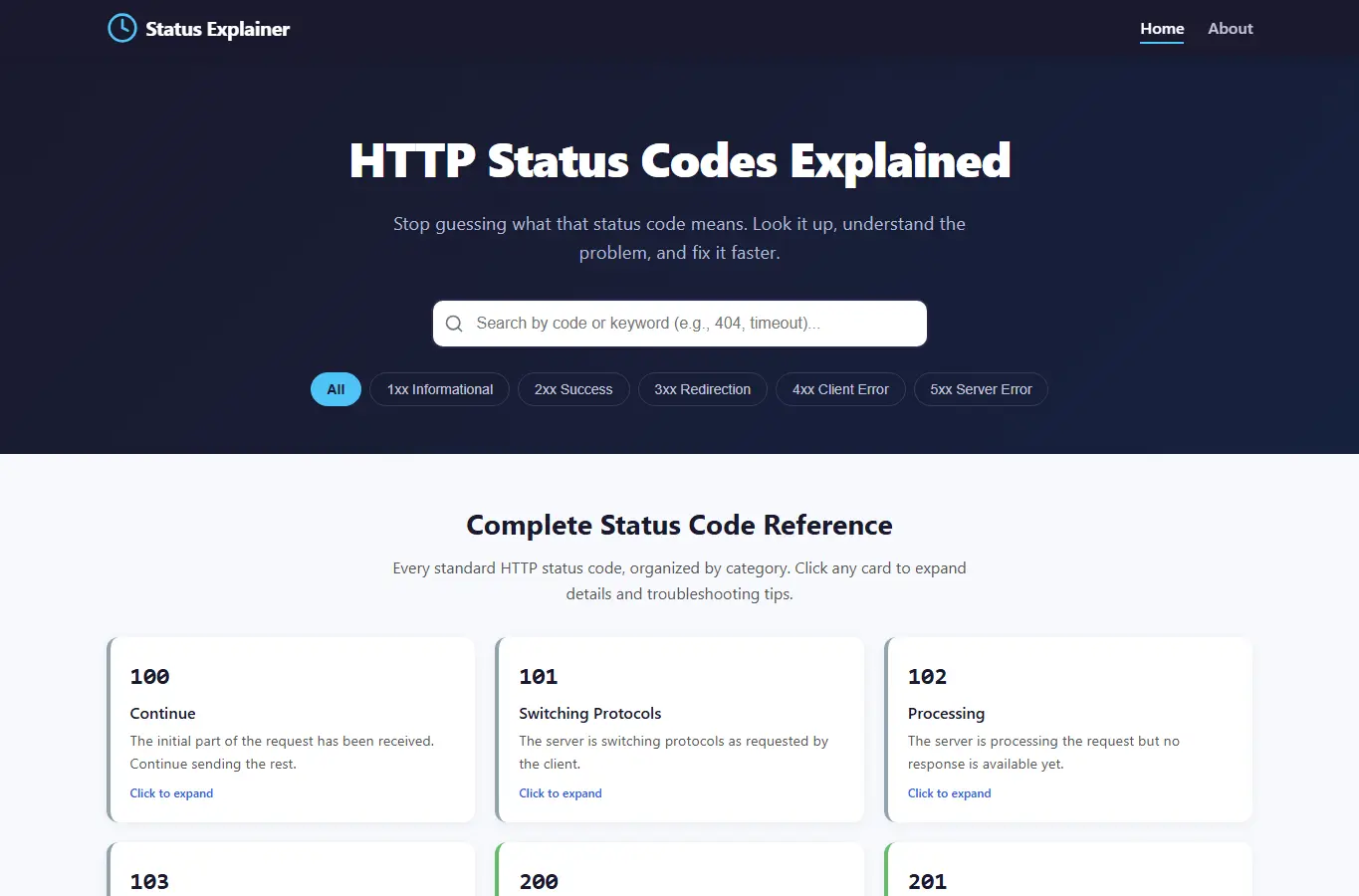
Task: Click the 'Switching Protocols' title text
Action: (590, 714)
